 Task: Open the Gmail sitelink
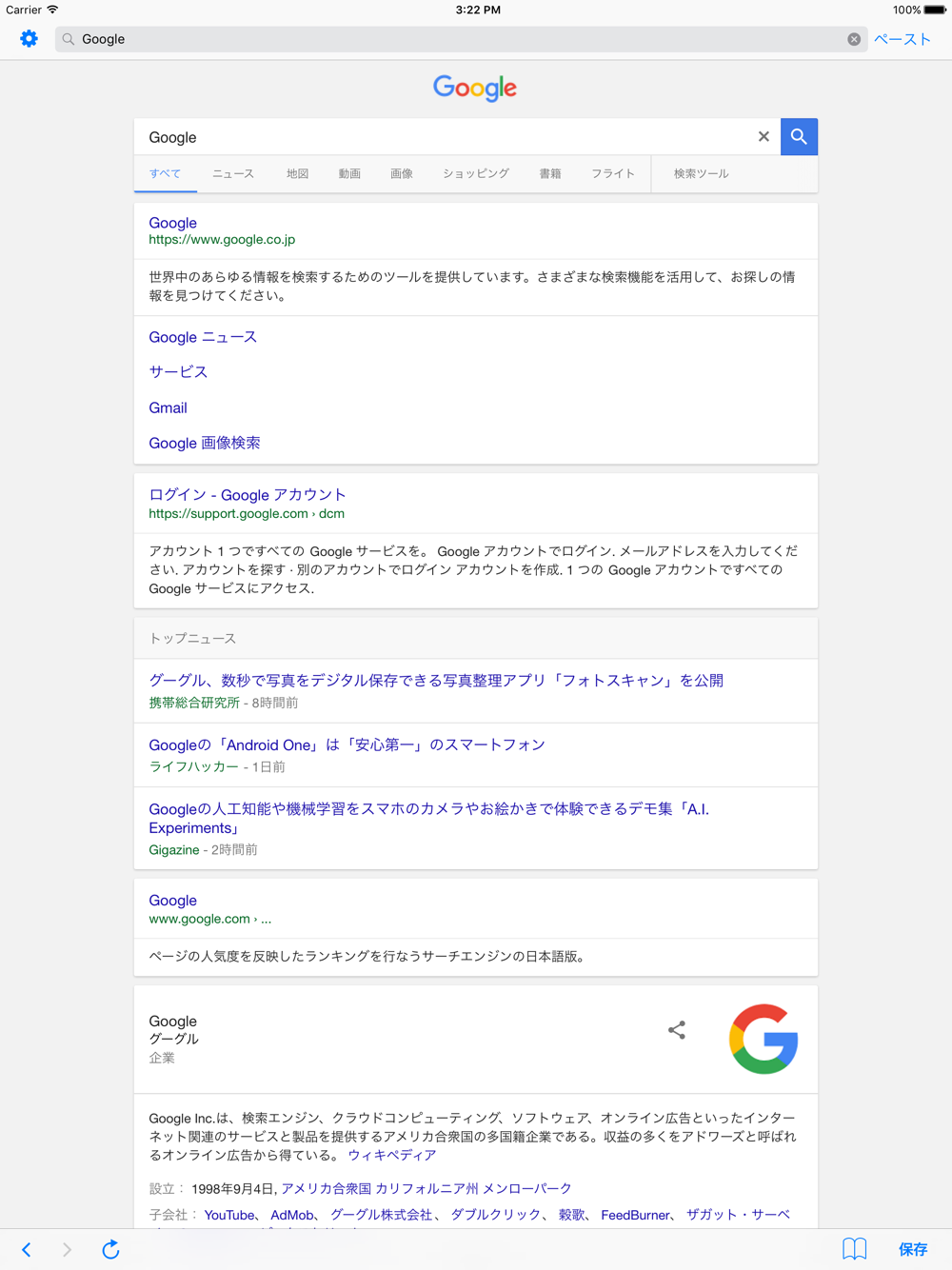168,407
